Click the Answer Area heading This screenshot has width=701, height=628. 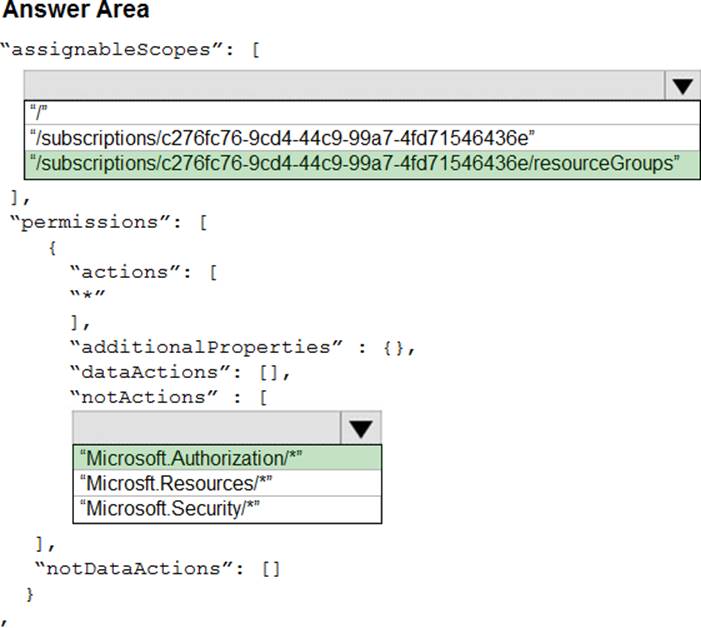[x=76, y=12]
